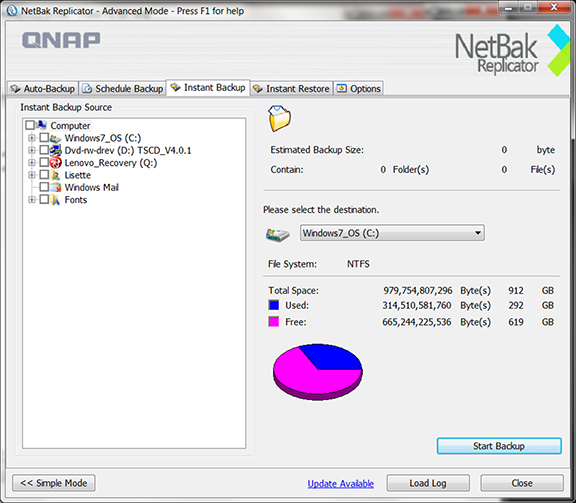Expand the Lisette tree node
The image size is (576, 503).
pyautogui.click(x=32, y=175)
